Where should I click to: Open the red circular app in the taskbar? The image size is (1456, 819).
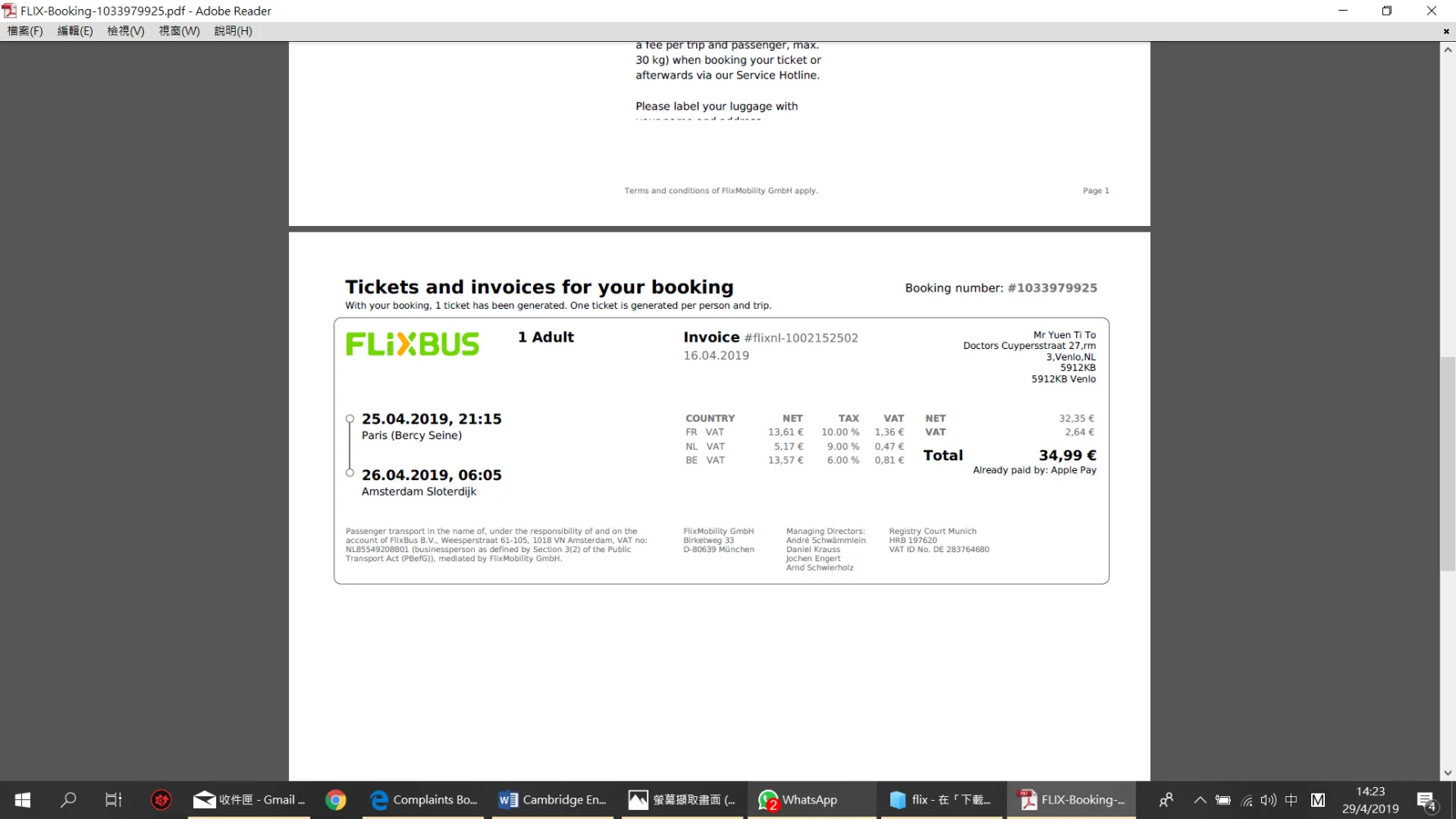tap(161, 800)
